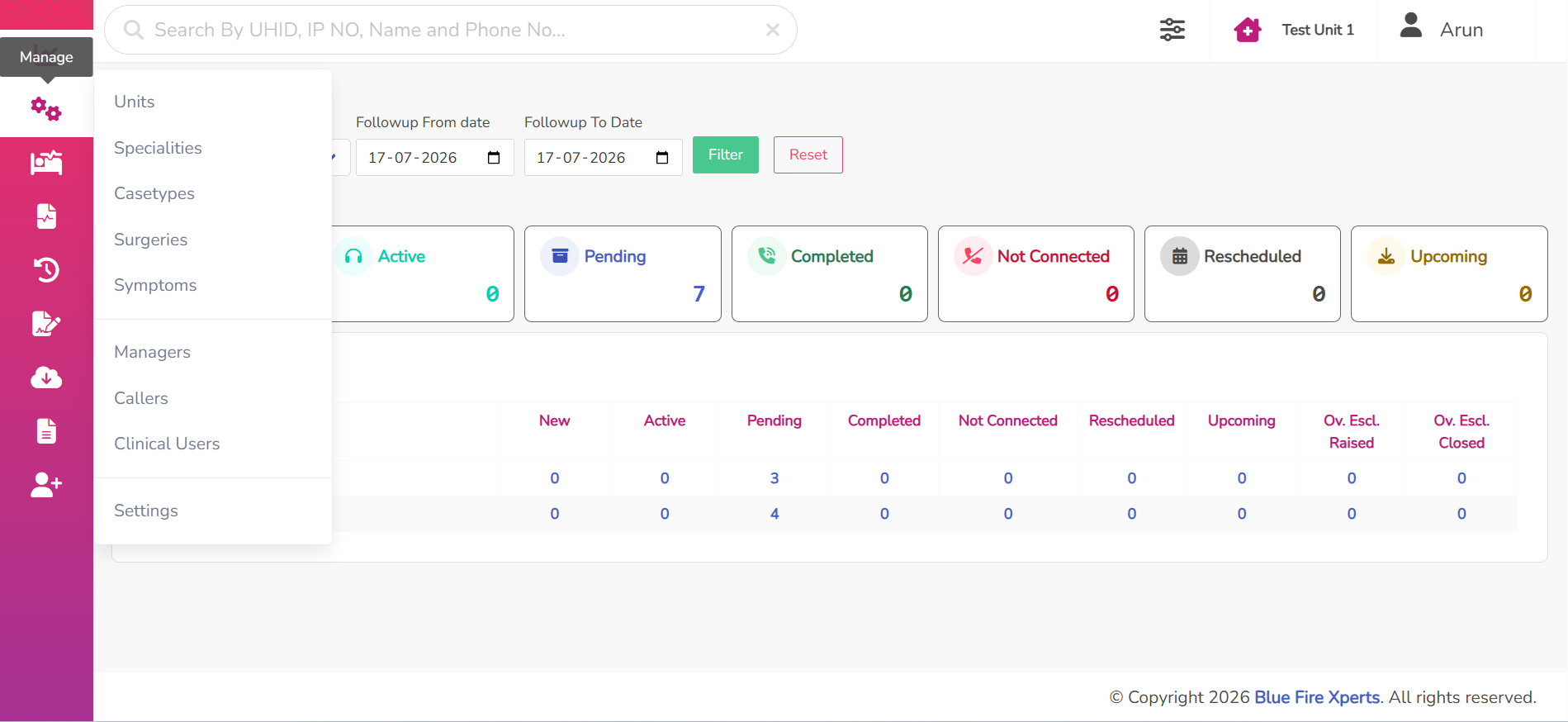This screenshot has width=1568, height=722.
Task: Click the Reset button
Action: point(808,154)
